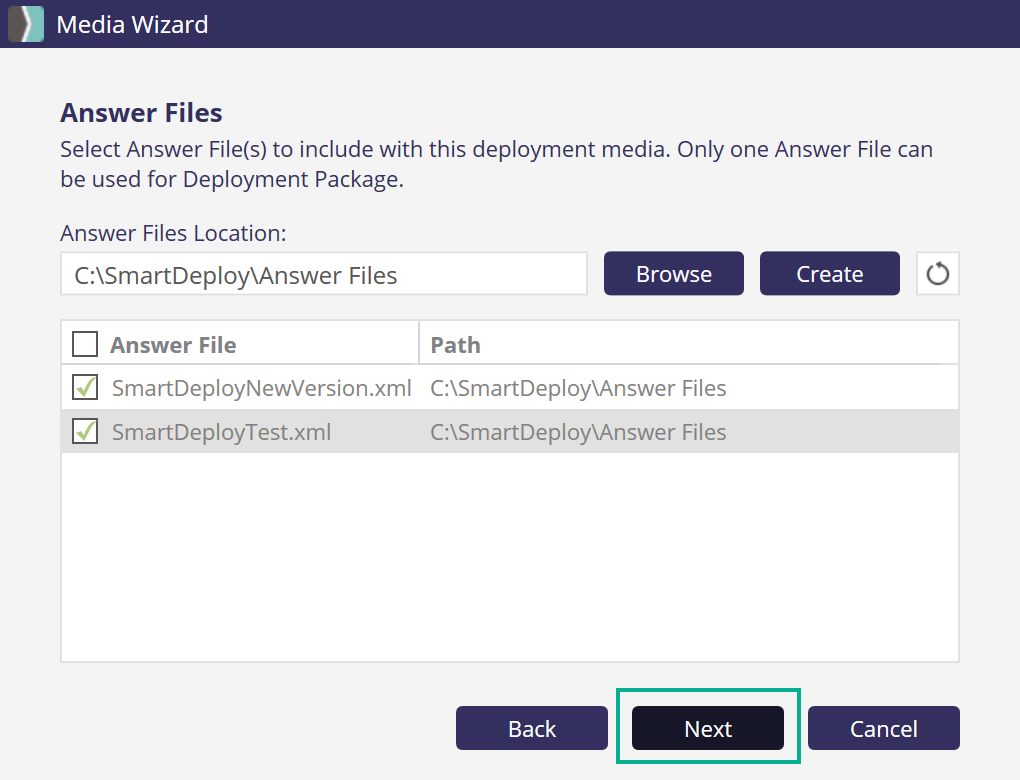Proceed by clicking Next
1020x780 pixels.
click(708, 728)
